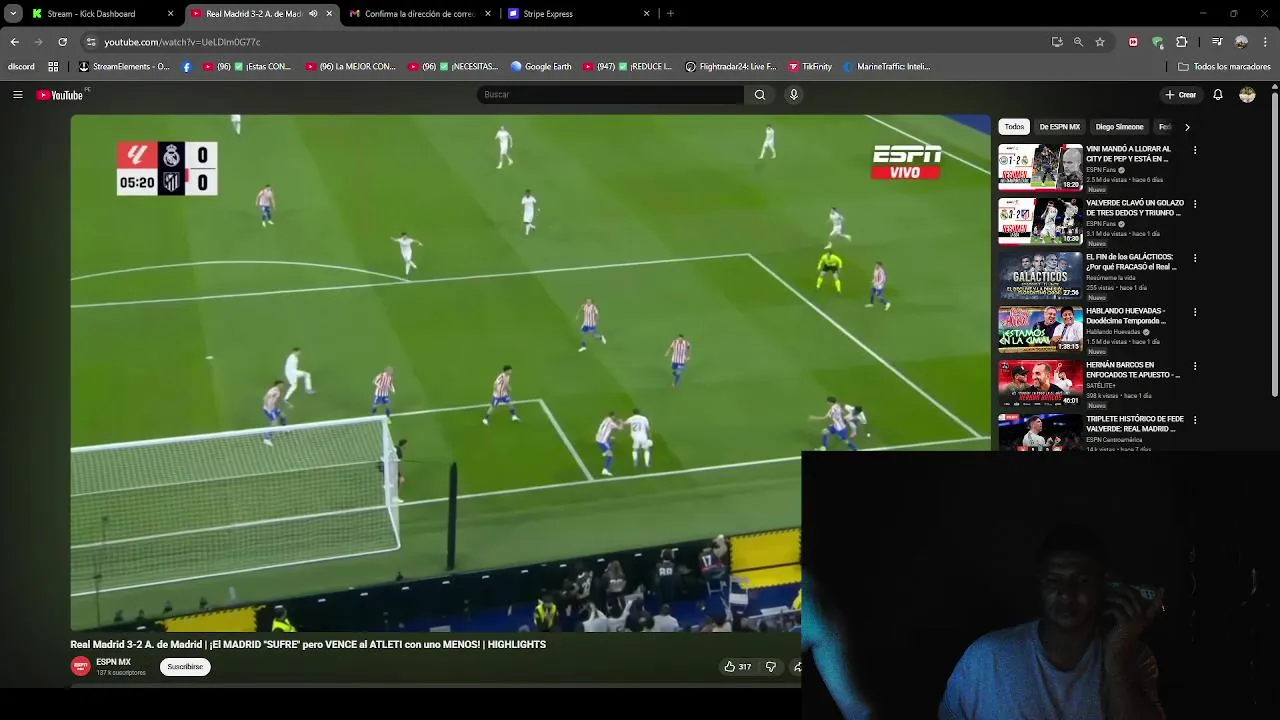
Task: Open the YouTube guide hamburger menu
Action: (17, 95)
